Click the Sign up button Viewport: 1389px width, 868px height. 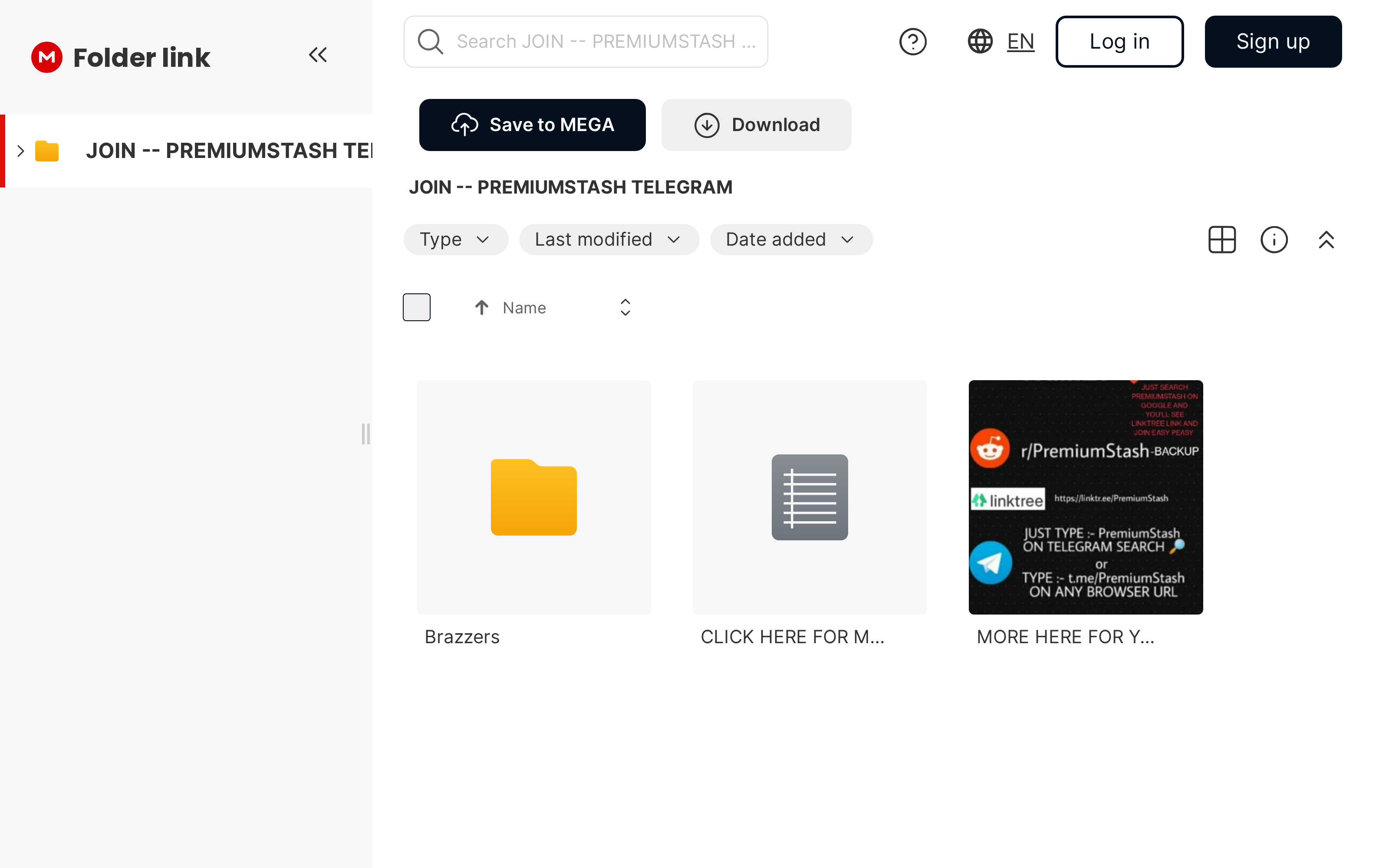click(1273, 41)
